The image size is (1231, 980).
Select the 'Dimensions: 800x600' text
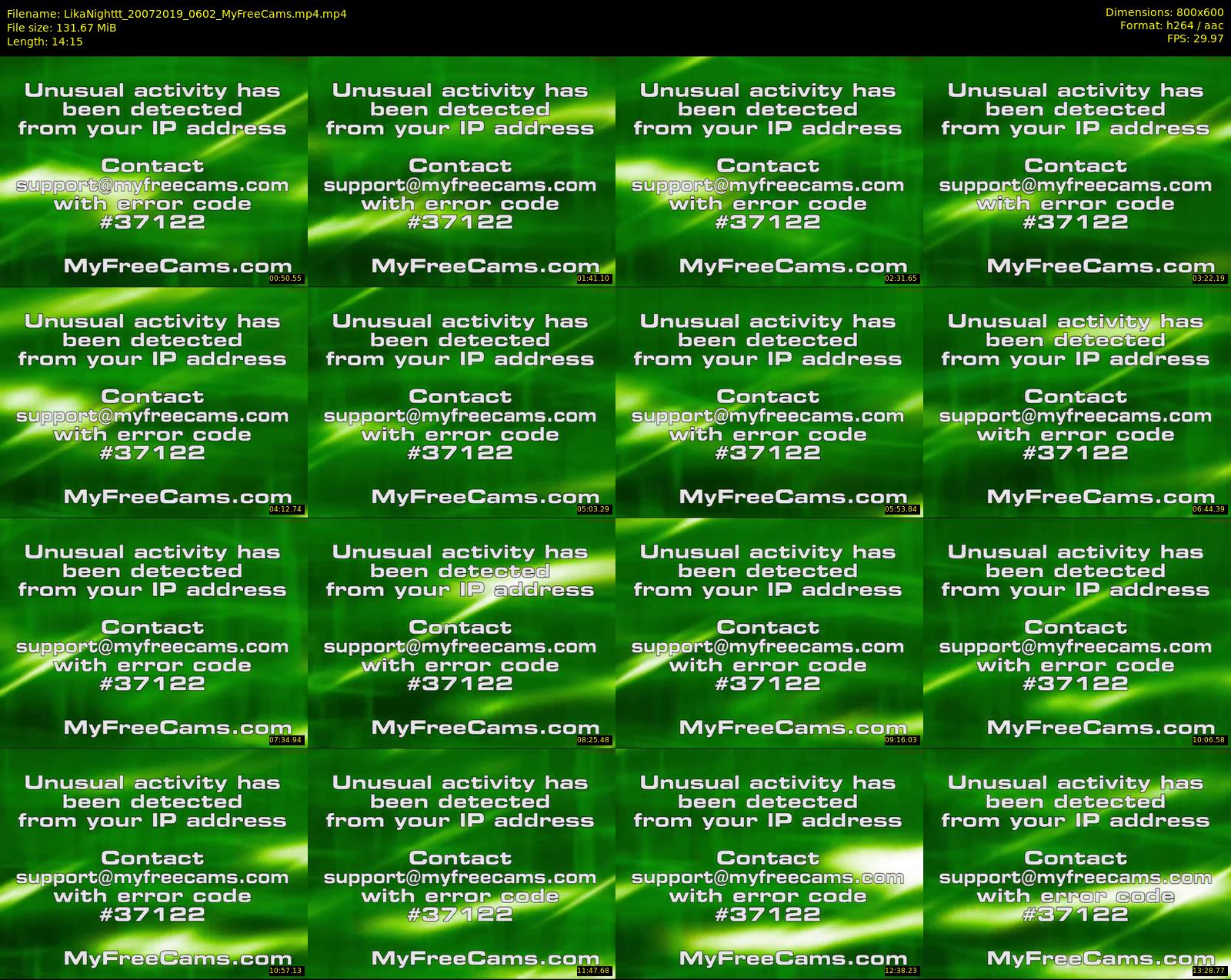(1164, 12)
